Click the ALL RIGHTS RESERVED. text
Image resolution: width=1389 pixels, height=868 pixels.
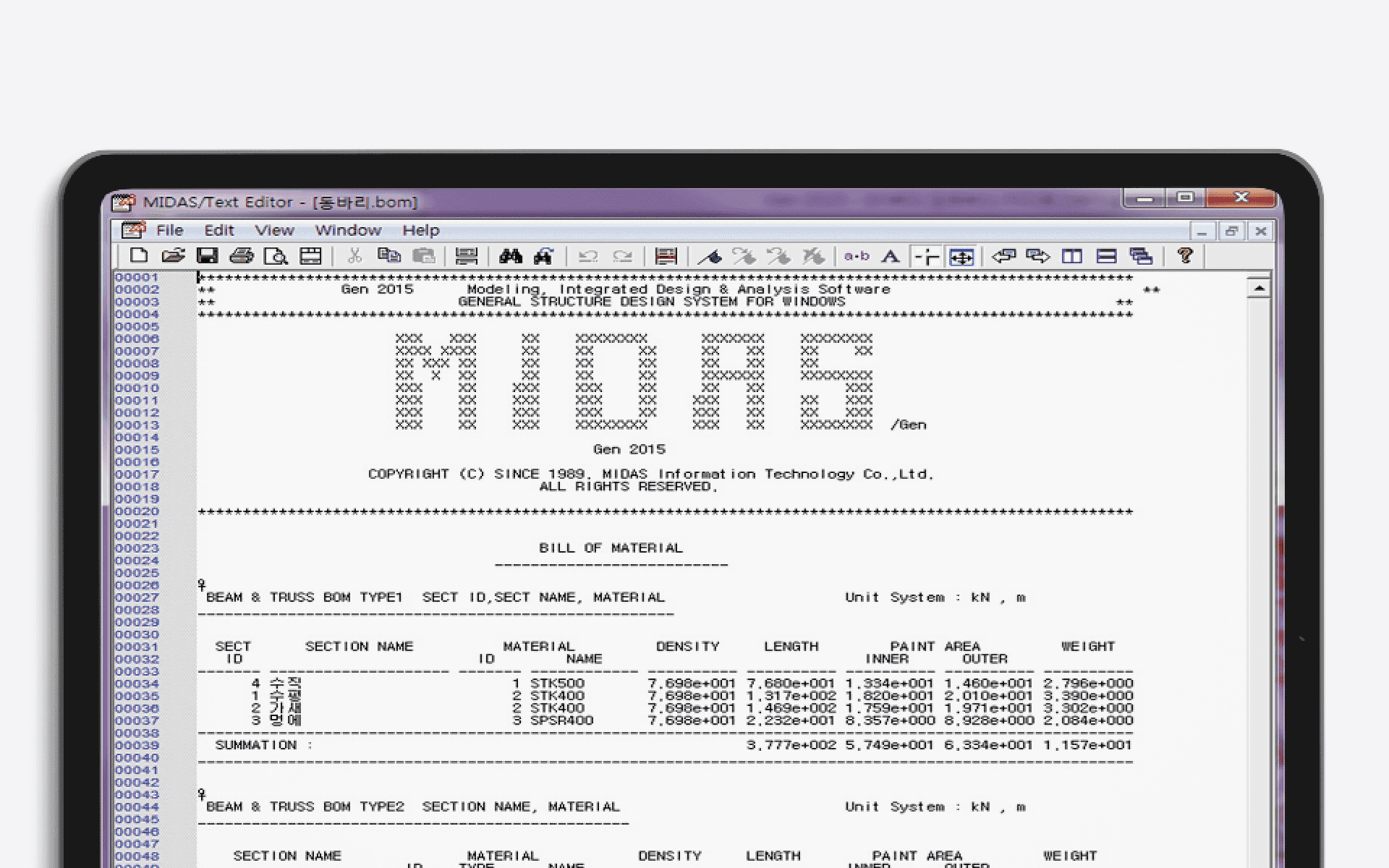[x=629, y=487]
